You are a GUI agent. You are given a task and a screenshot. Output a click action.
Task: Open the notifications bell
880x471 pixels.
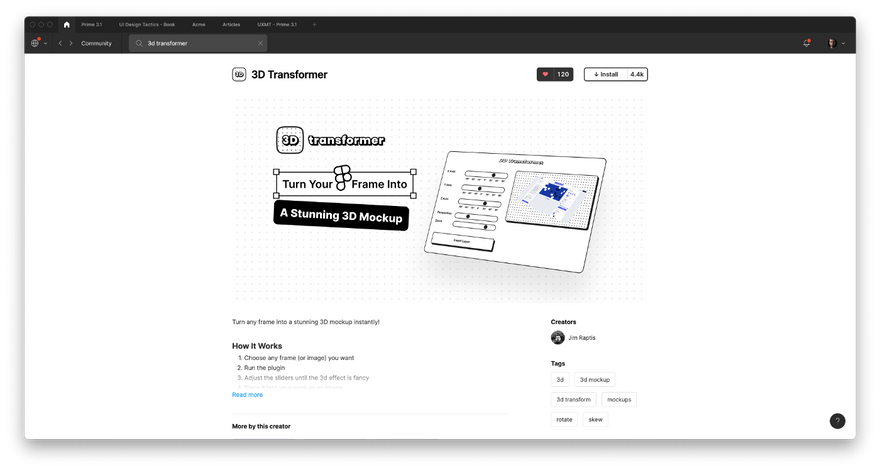coord(806,43)
